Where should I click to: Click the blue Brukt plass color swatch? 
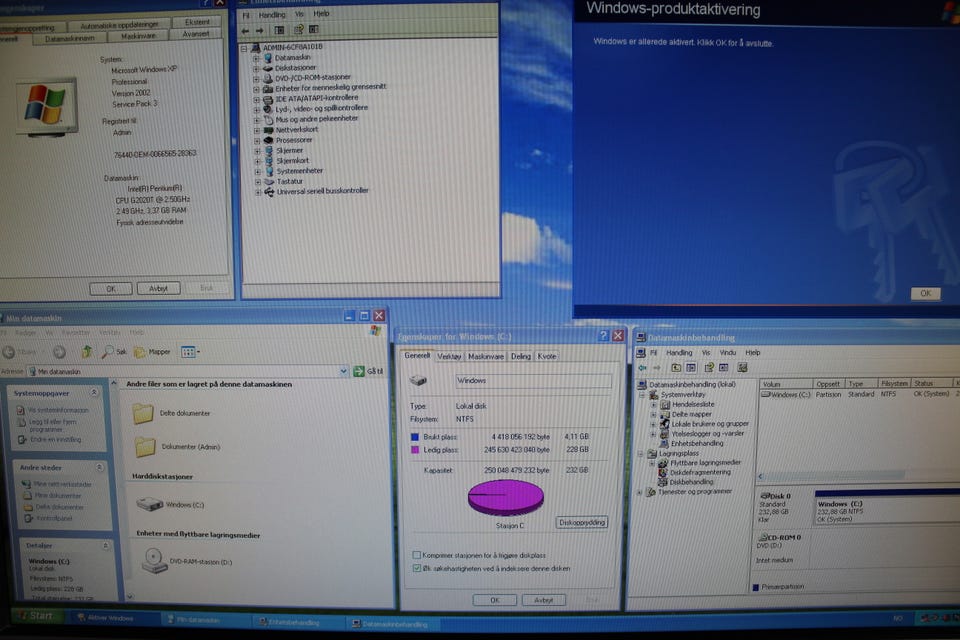414,437
